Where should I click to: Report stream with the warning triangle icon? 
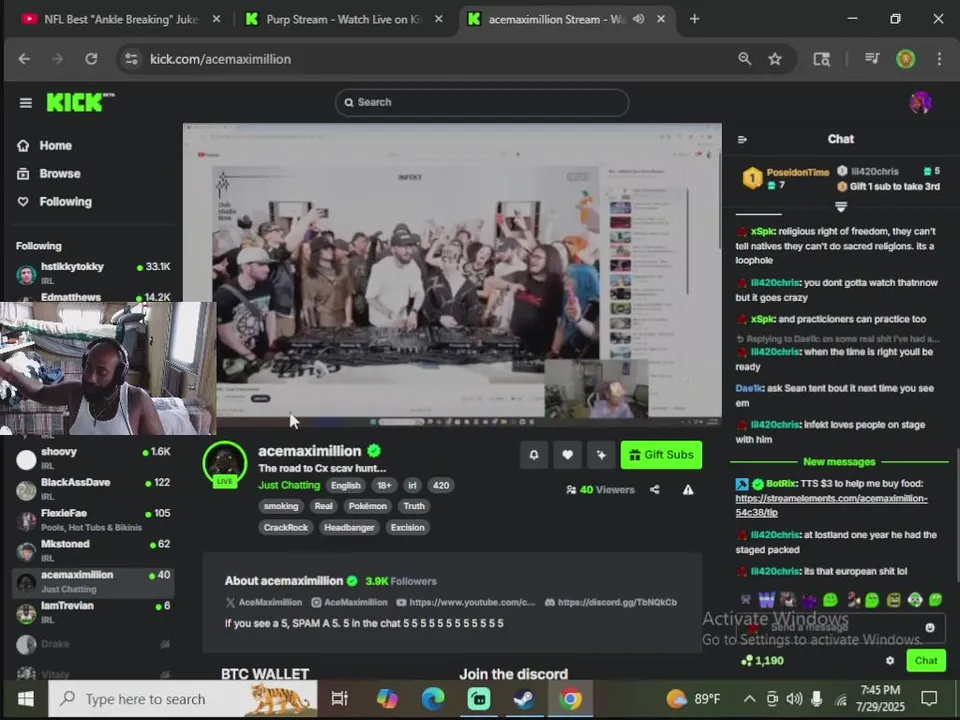point(688,490)
